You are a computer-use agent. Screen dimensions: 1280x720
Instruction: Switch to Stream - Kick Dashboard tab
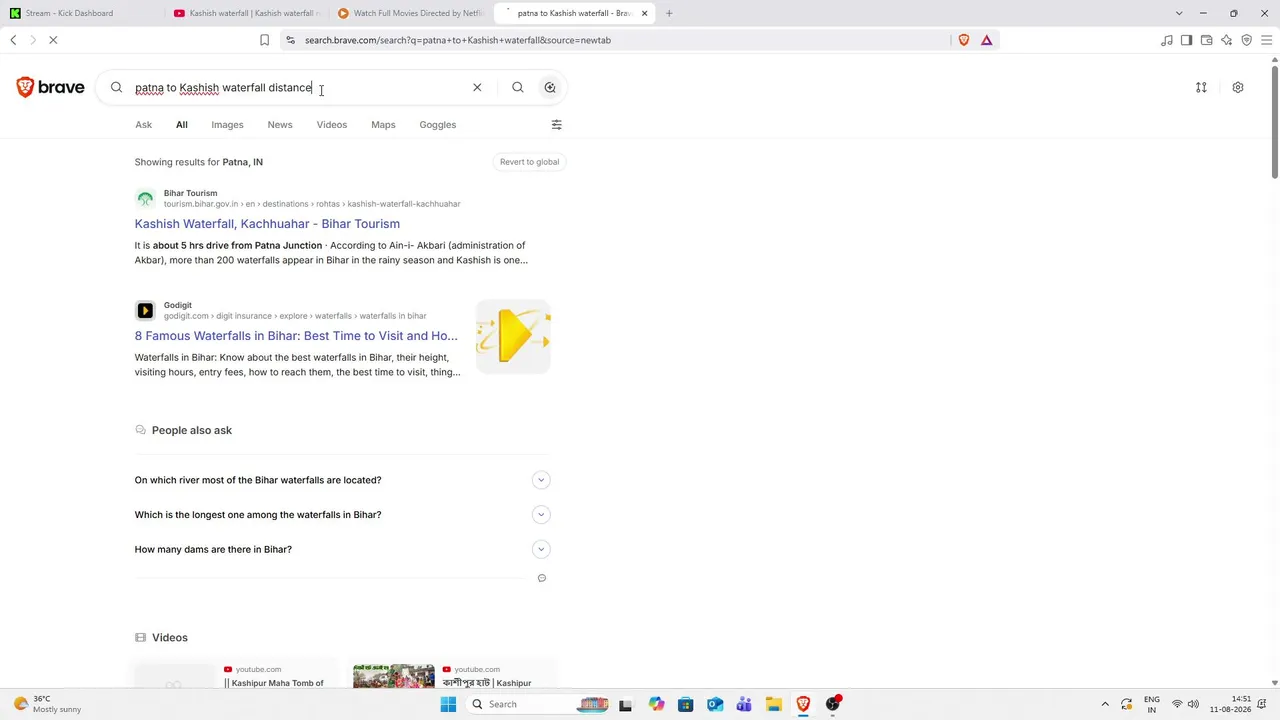(80, 13)
